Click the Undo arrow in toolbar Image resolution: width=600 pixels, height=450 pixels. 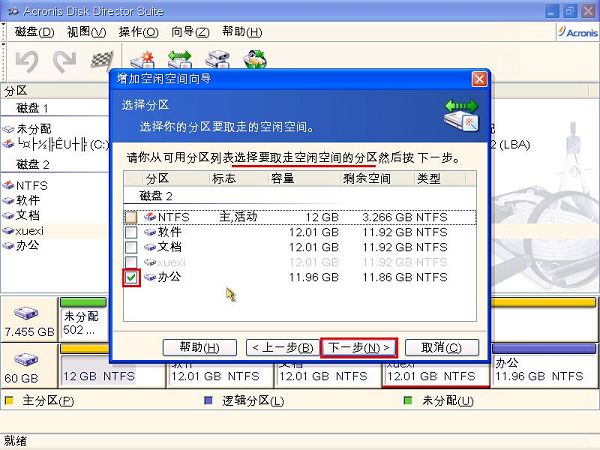(27, 61)
